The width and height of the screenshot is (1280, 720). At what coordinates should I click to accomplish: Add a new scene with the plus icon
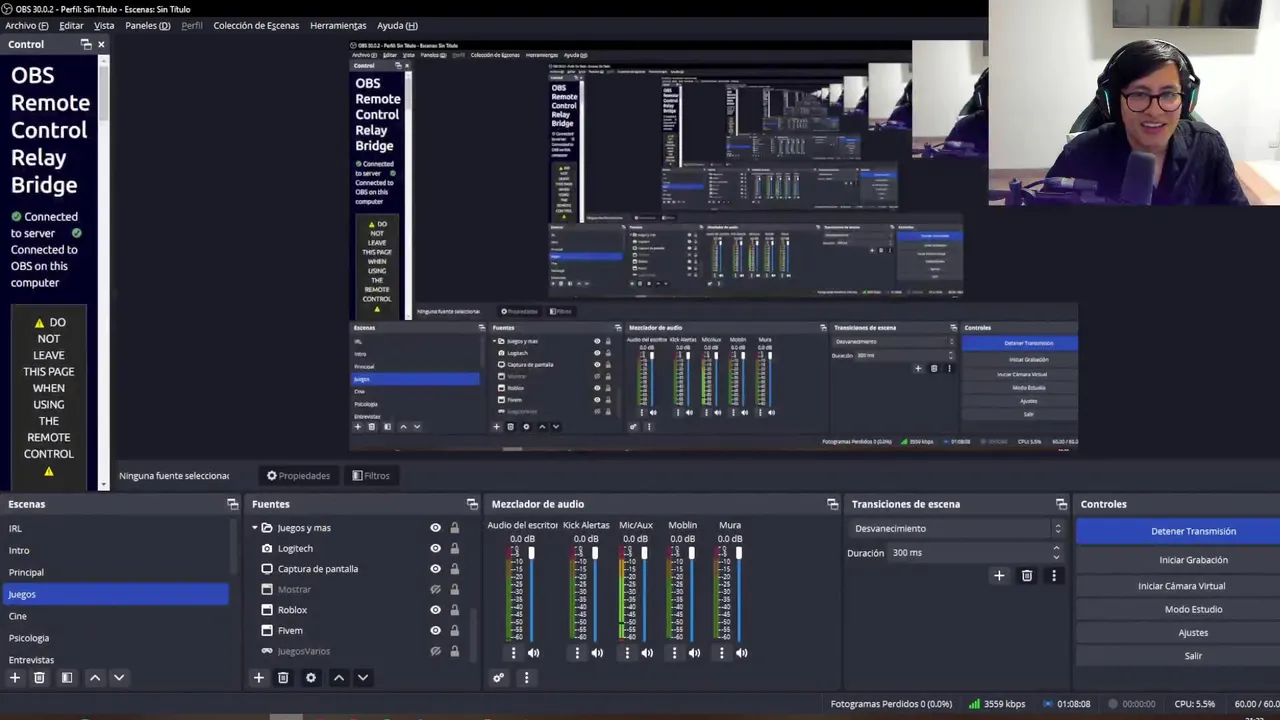[15, 678]
